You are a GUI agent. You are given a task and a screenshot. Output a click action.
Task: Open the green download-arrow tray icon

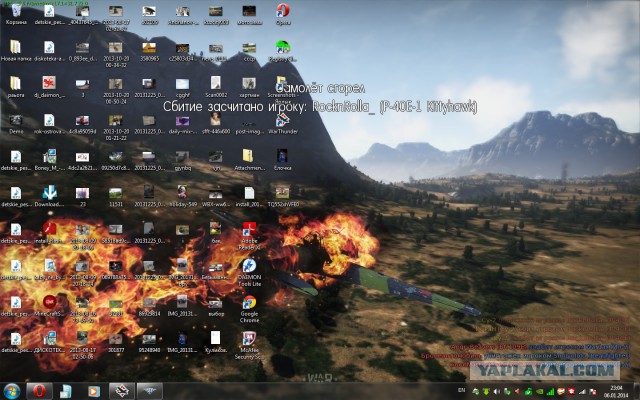coord(486,391)
